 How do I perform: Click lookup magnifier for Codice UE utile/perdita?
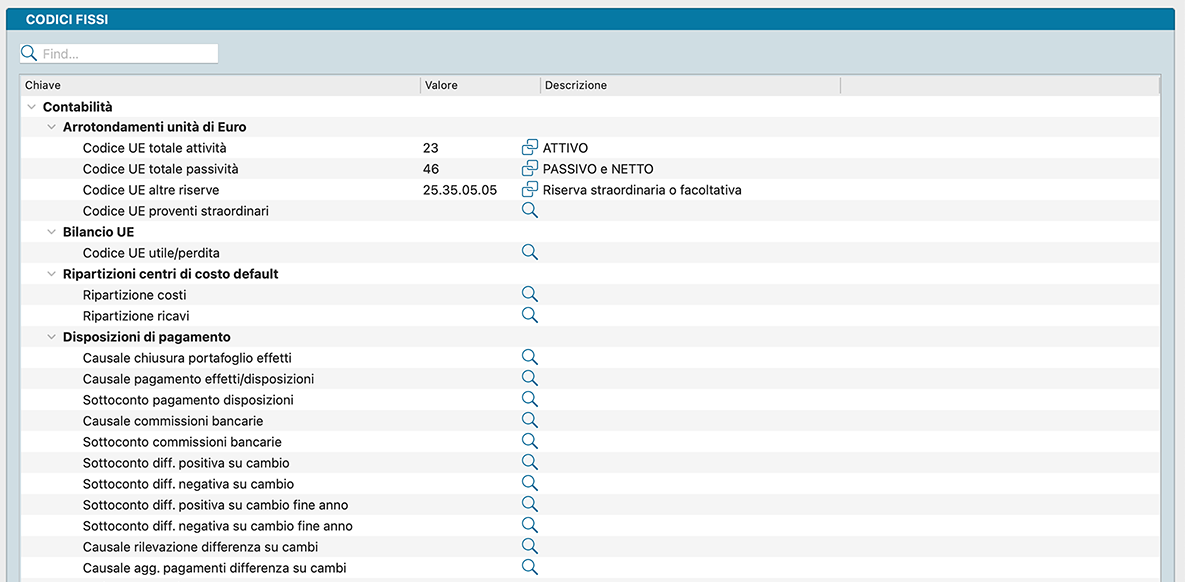click(x=530, y=253)
